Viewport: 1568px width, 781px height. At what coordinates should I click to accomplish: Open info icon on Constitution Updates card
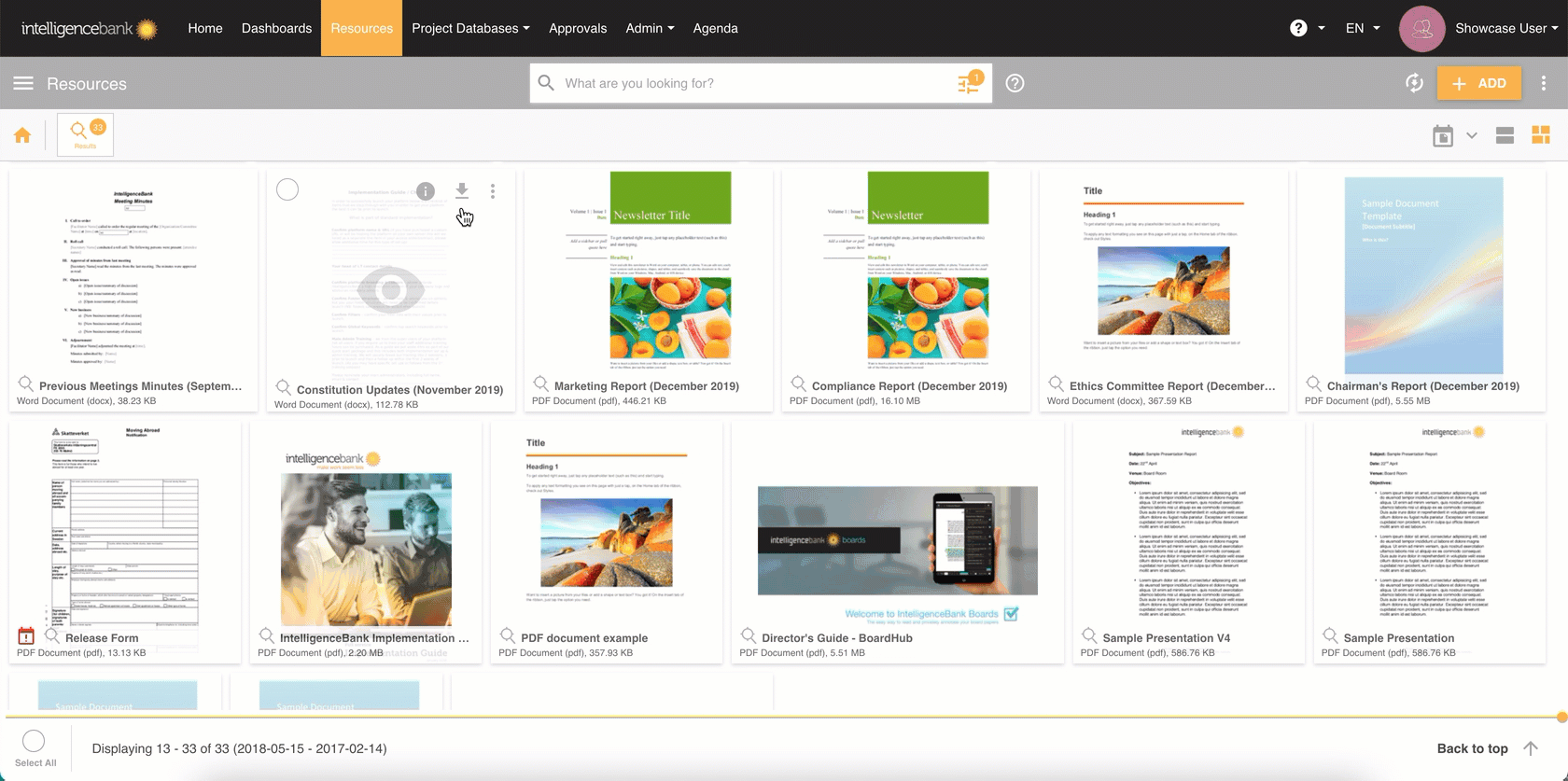(426, 191)
